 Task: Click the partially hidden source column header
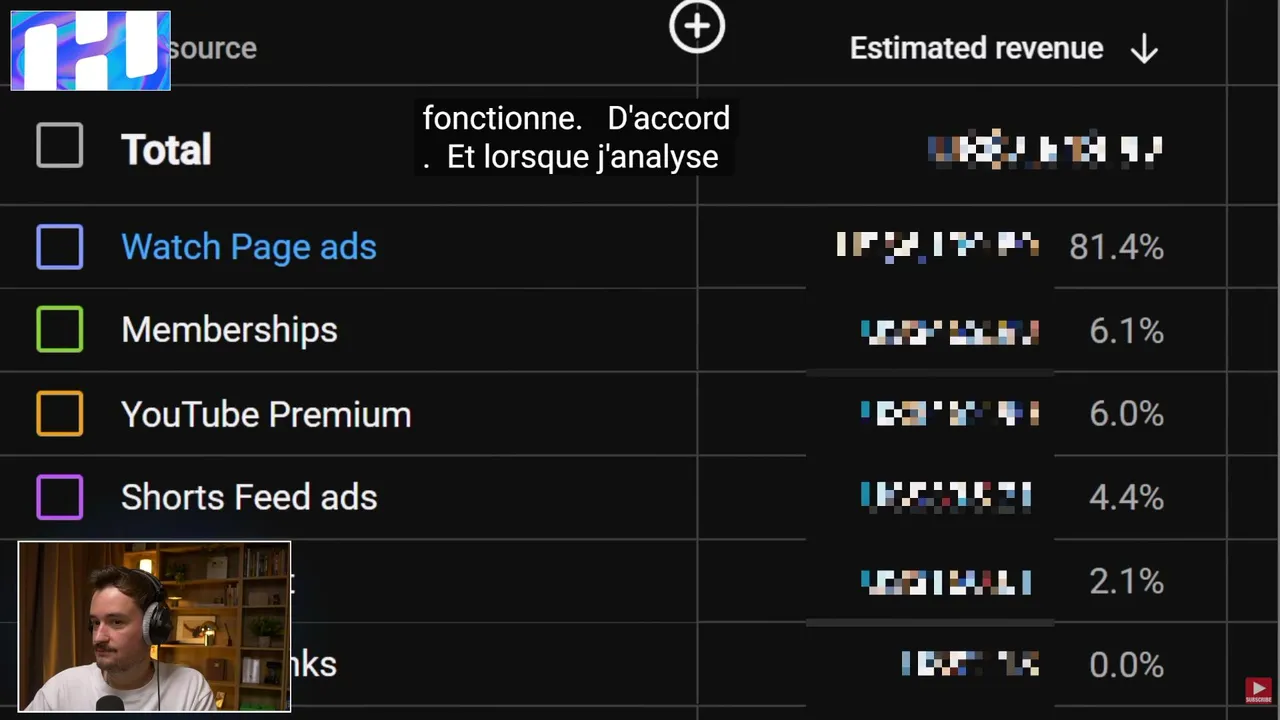(213, 48)
